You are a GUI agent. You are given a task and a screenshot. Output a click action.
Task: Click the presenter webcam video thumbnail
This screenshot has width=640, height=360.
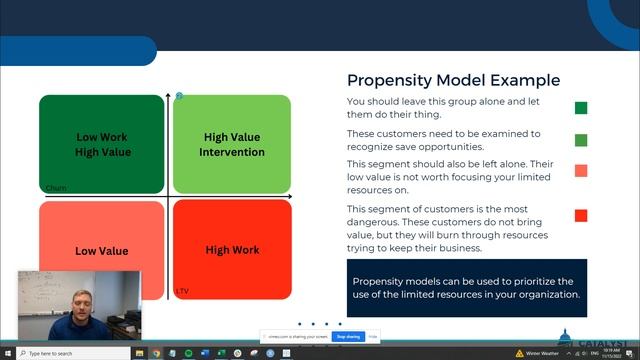[80, 305]
